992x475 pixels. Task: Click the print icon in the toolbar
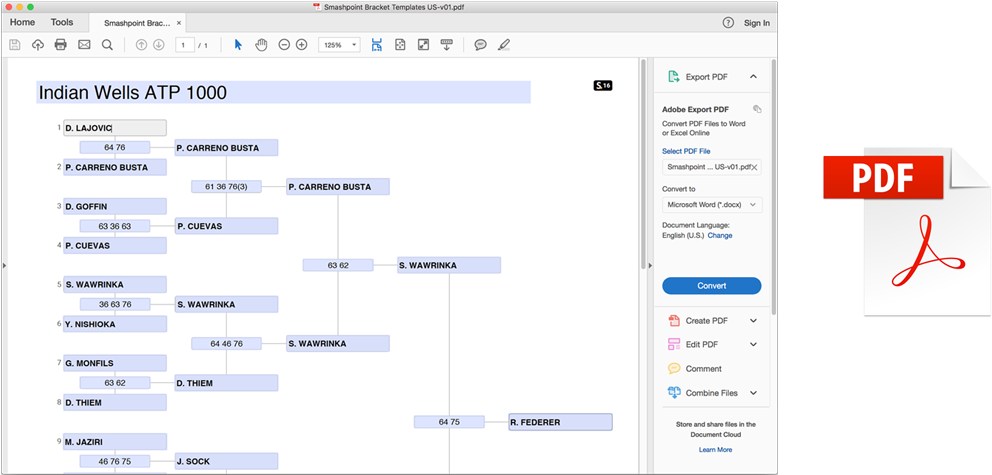click(61, 45)
